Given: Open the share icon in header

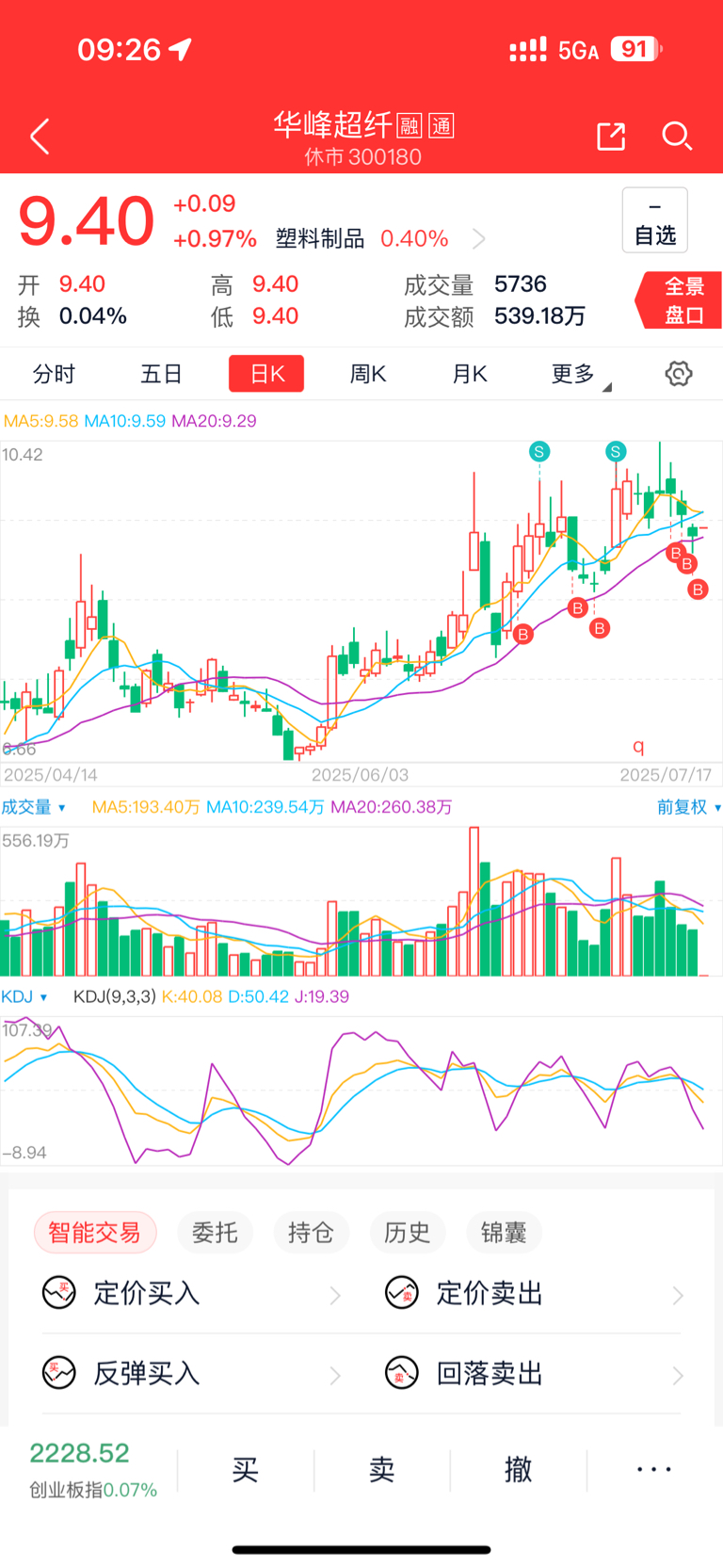Looking at the screenshot, I should pyautogui.click(x=611, y=137).
